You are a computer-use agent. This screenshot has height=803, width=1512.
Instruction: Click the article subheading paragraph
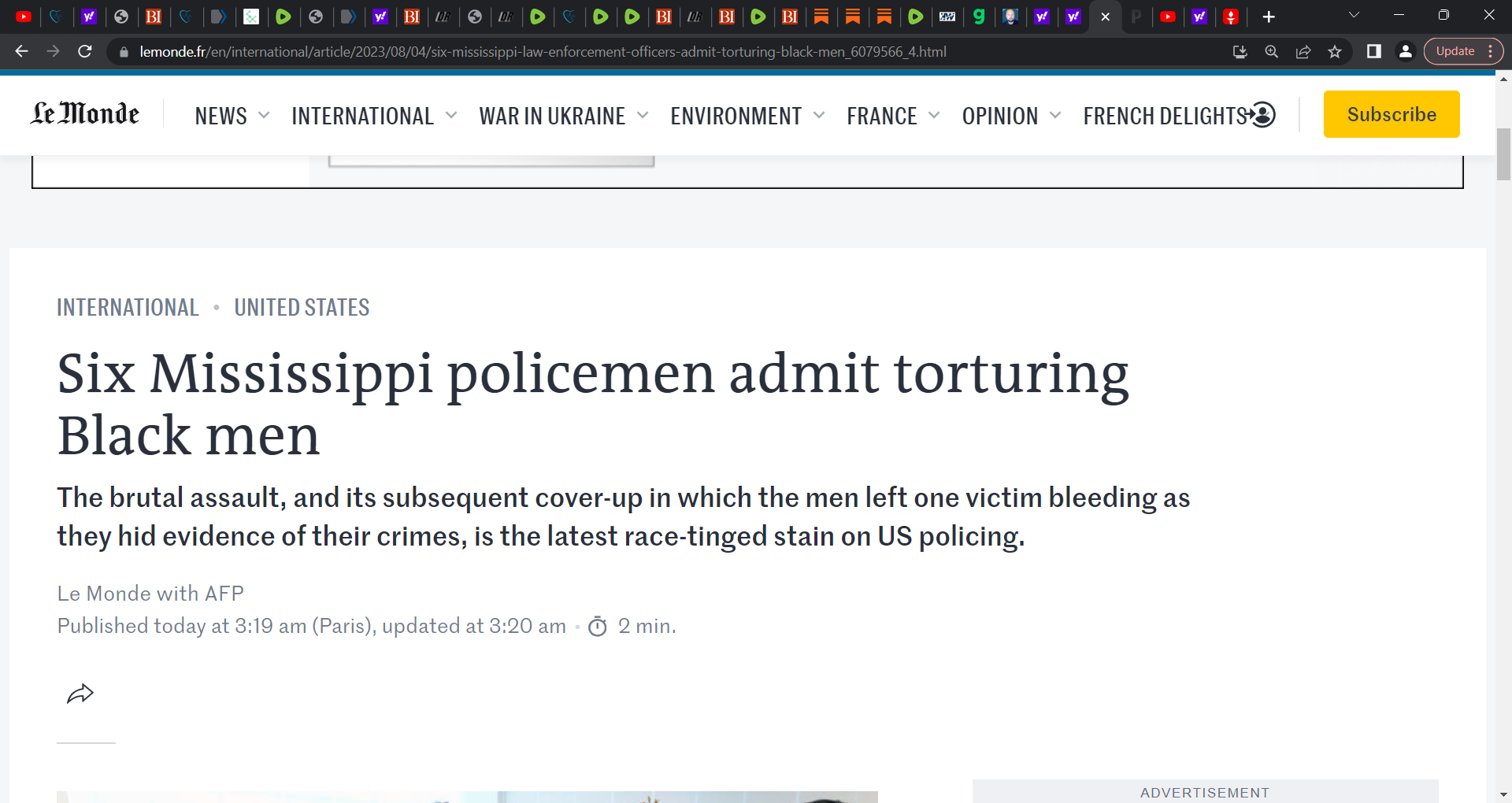tap(623, 516)
